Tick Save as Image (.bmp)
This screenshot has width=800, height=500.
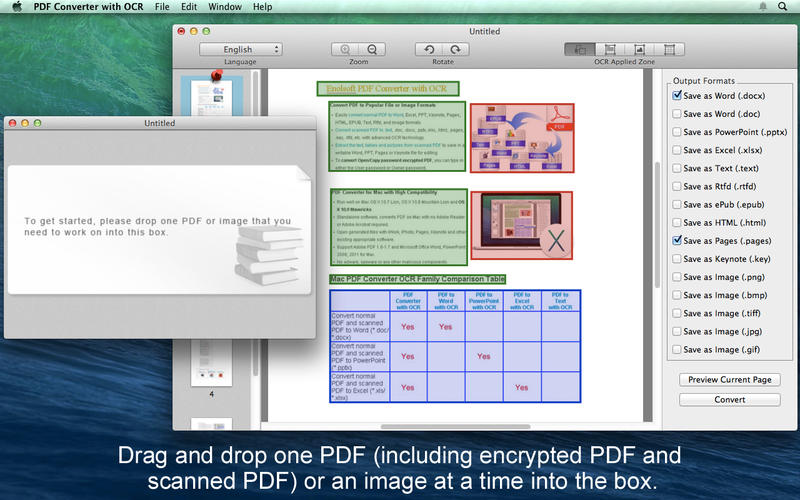[x=677, y=295]
